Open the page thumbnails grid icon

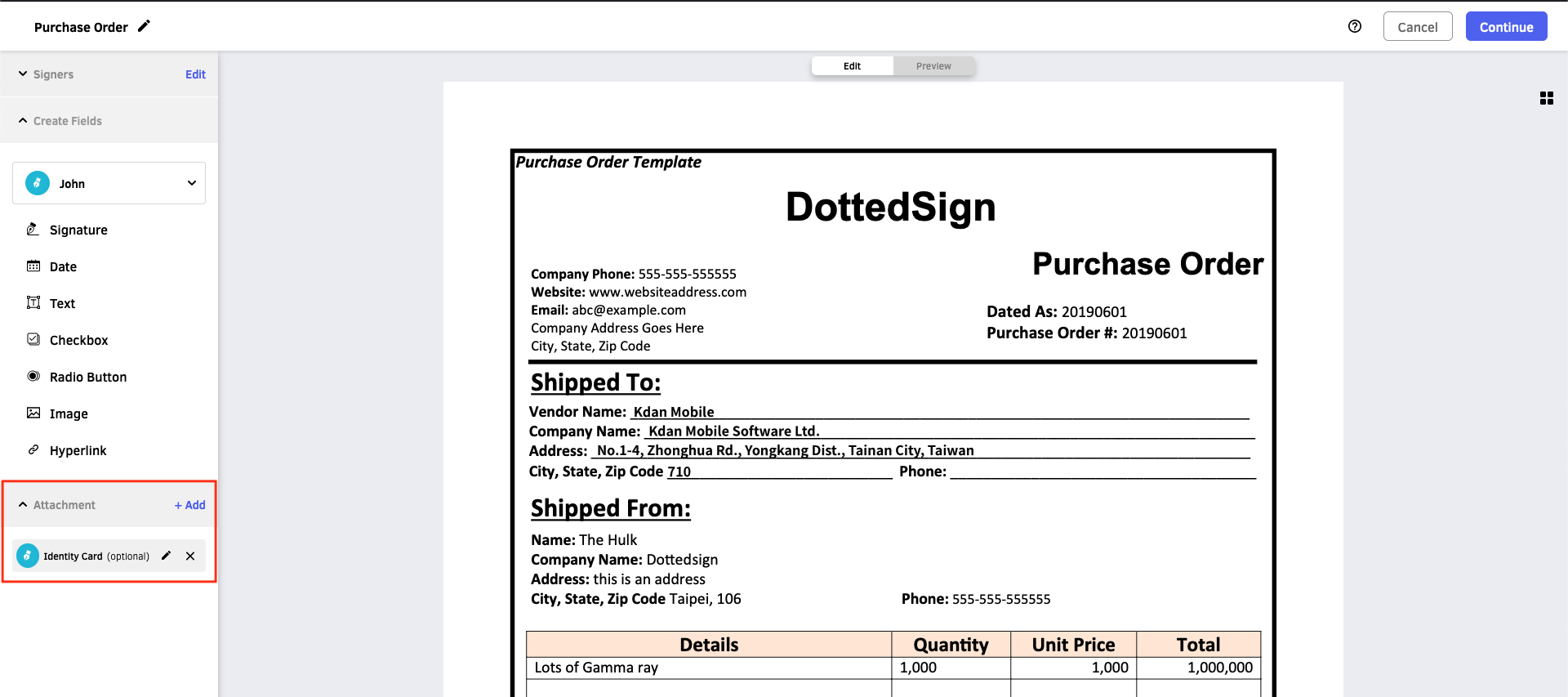click(x=1546, y=98)
